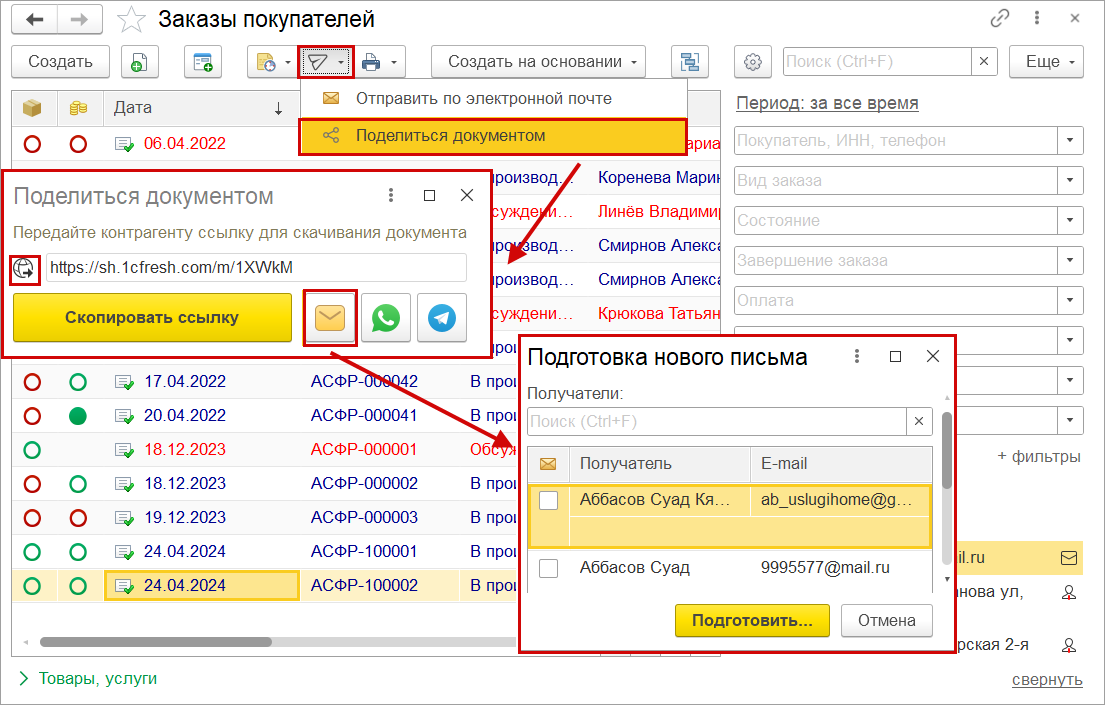Screen dimensions: 1105x705
Task: Click vertical scrollbar in recipients list
Action: [x=947, y=451]
